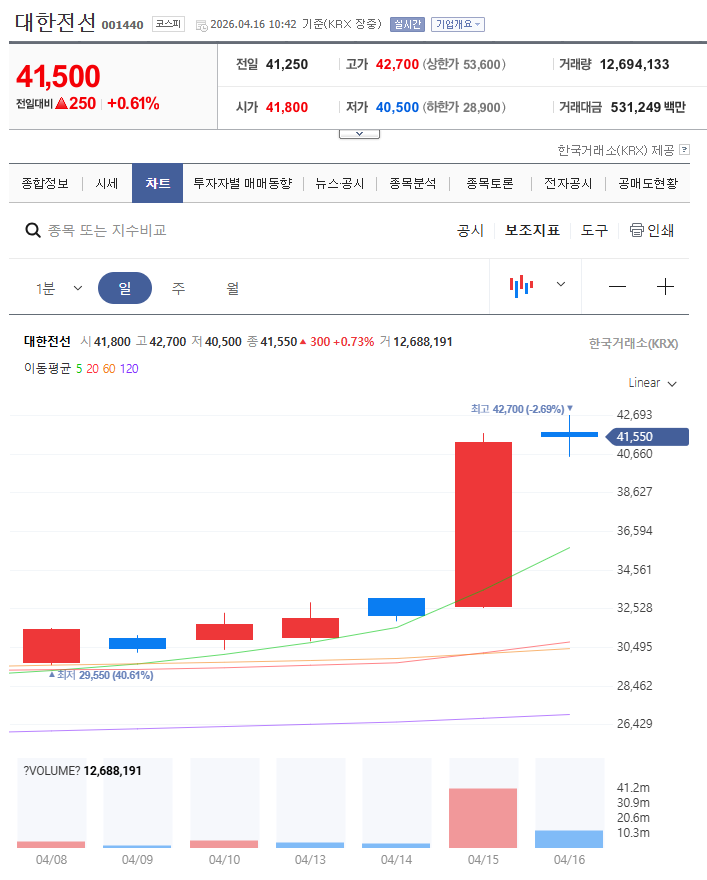Open the 시세 tab
The height and width of the screenshot is (880, 707).
(107, 184)
